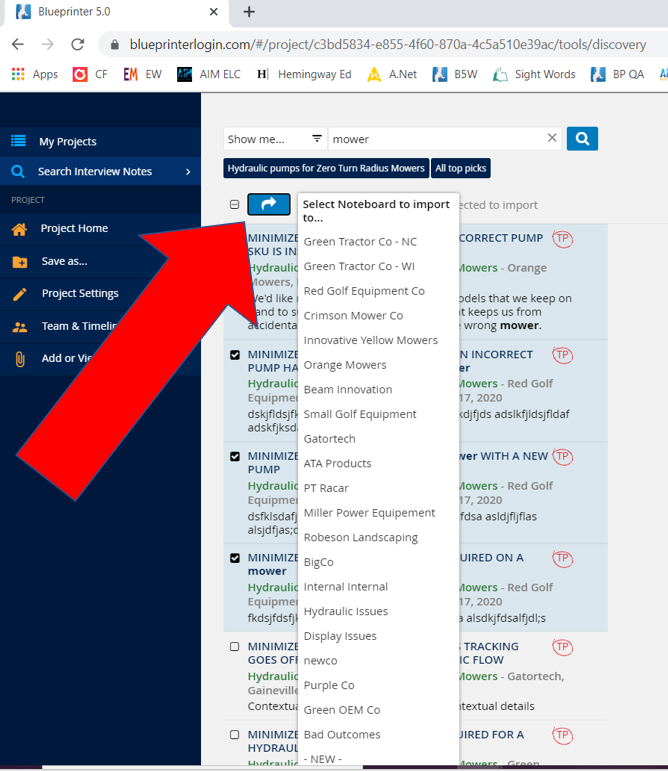
Task: Open the Apps bookmark grid
Action: point(34,74)
